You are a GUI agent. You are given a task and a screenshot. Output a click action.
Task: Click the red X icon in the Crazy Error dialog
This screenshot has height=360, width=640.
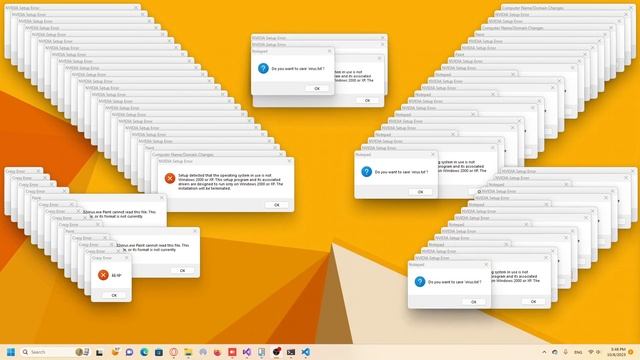tap(103, 275)
